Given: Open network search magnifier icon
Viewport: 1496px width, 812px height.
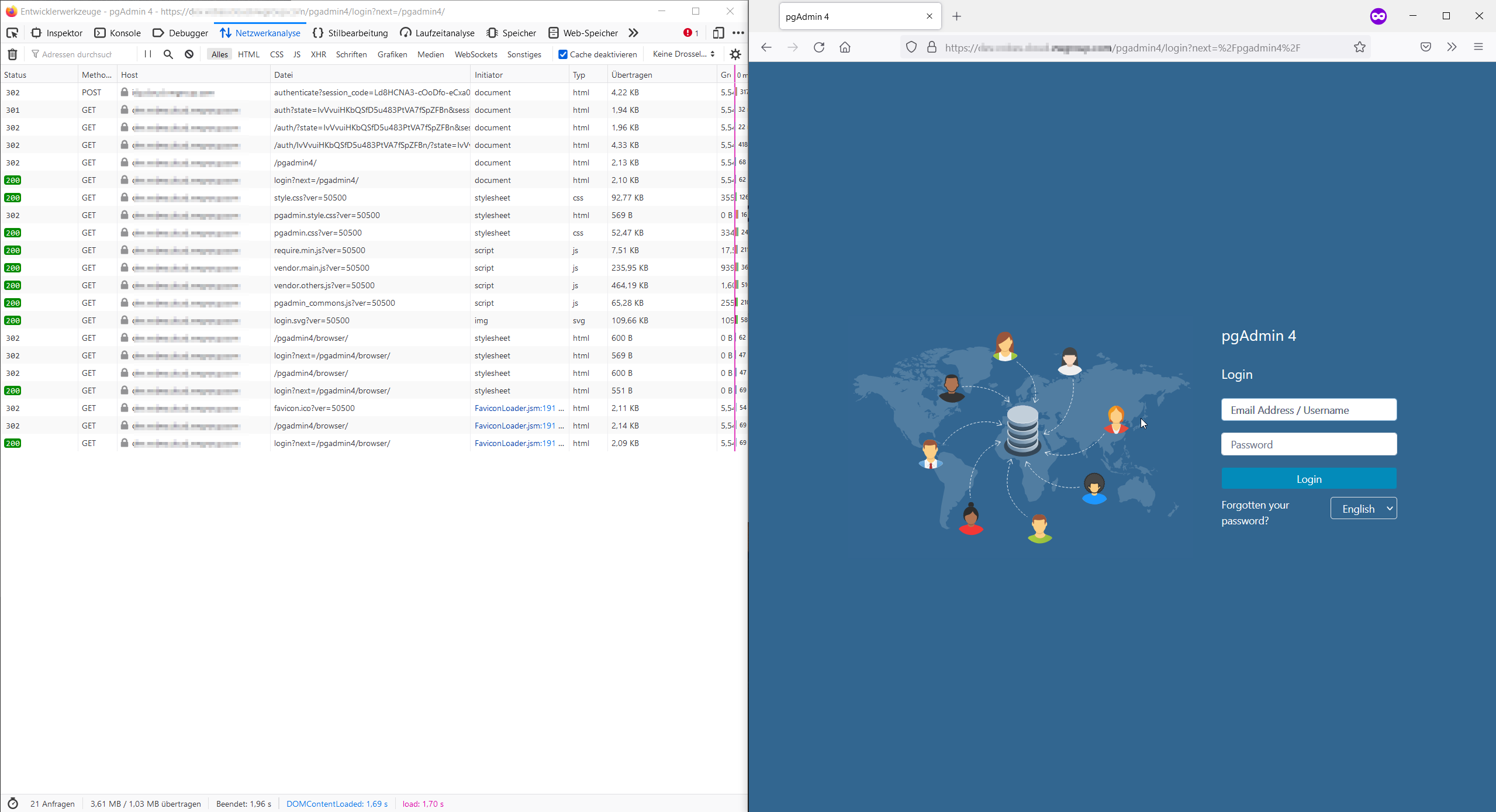Looking at the screenshot, I should tap(168, 54).
